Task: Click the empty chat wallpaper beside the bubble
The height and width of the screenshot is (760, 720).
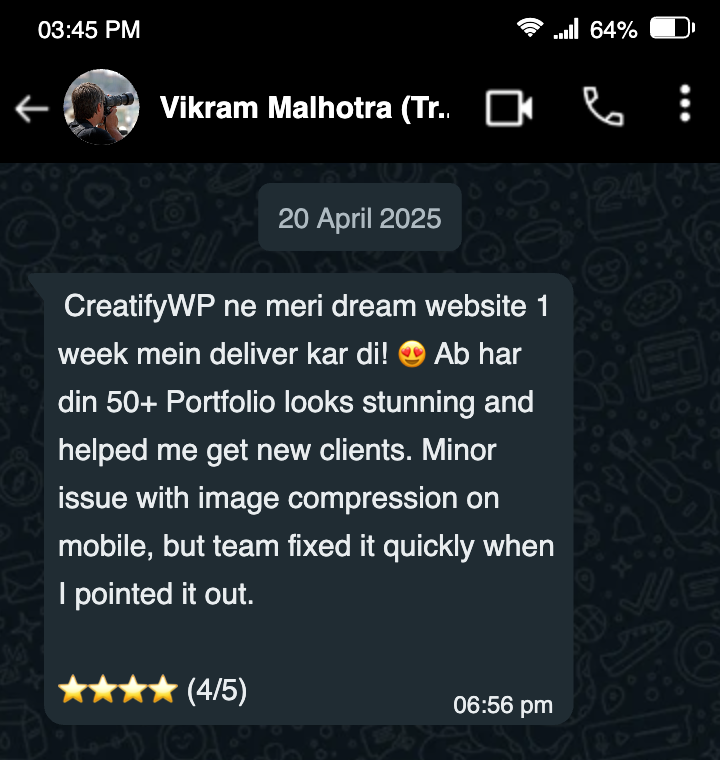Action: click(645, 485)
